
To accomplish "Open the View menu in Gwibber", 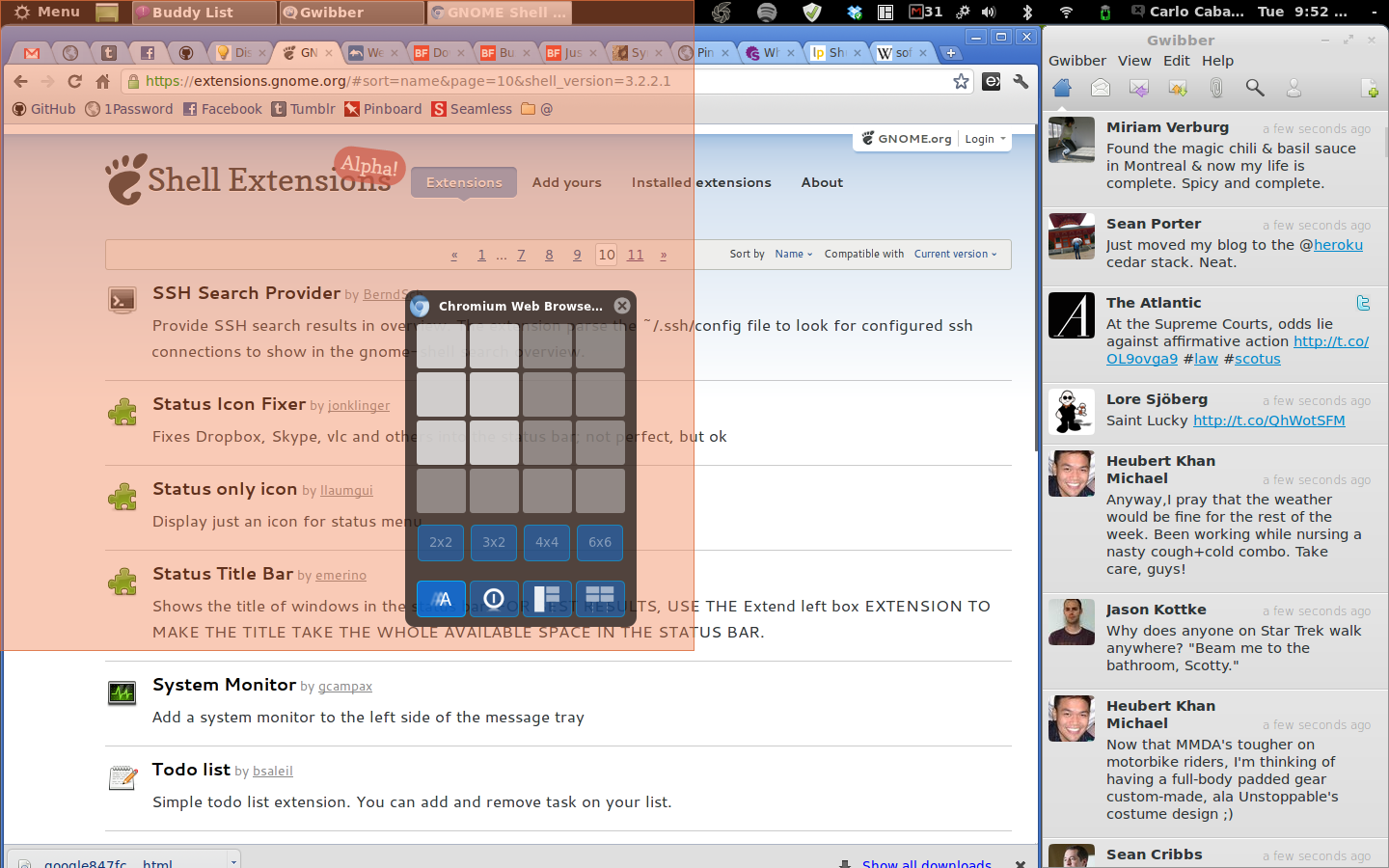I will 1134,61.
